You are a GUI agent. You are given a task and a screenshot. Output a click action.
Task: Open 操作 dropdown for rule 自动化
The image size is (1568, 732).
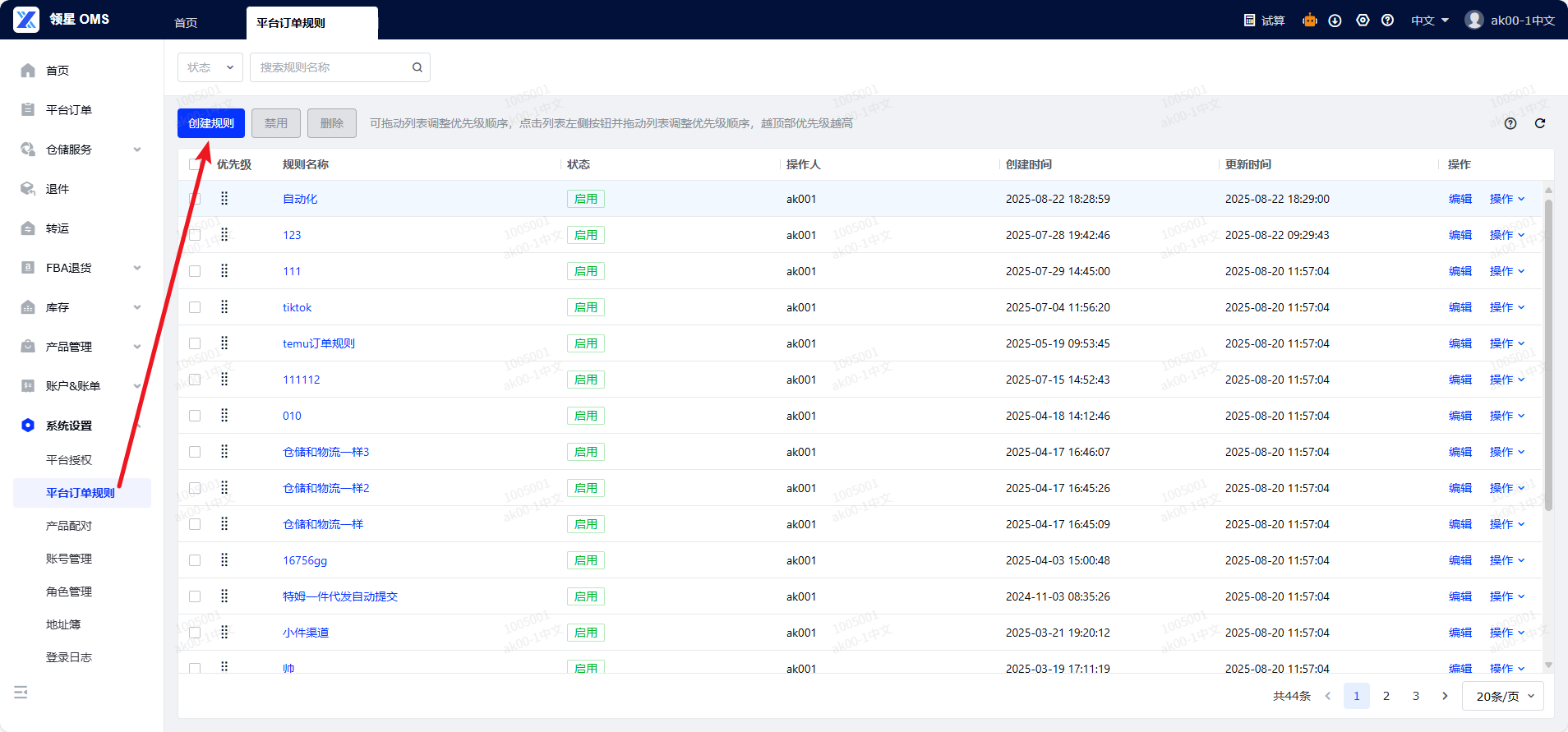[1507, 199]
